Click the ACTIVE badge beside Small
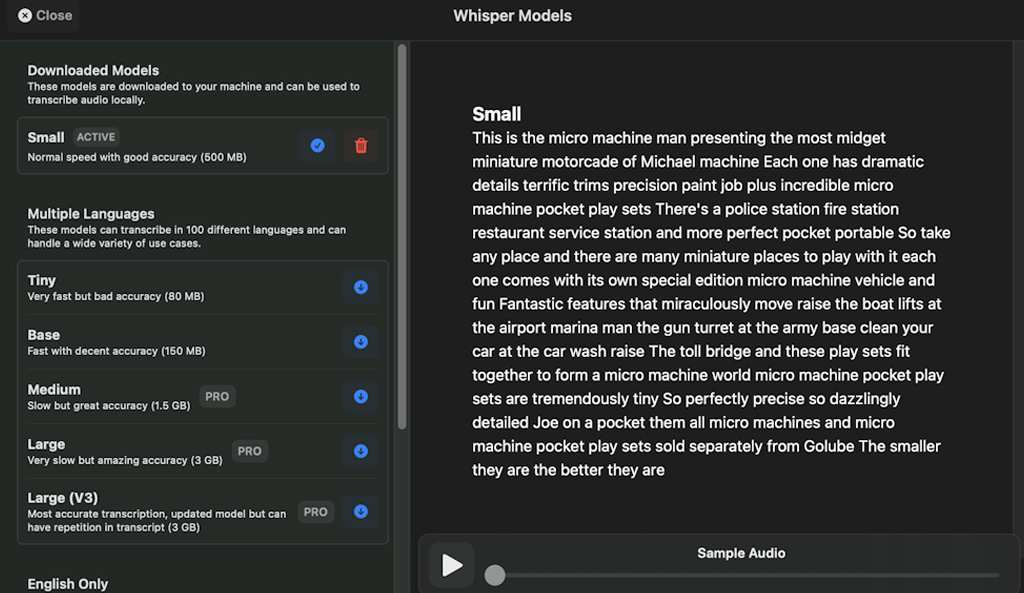Screen dimensions: 1024x593 click(96, 137)
